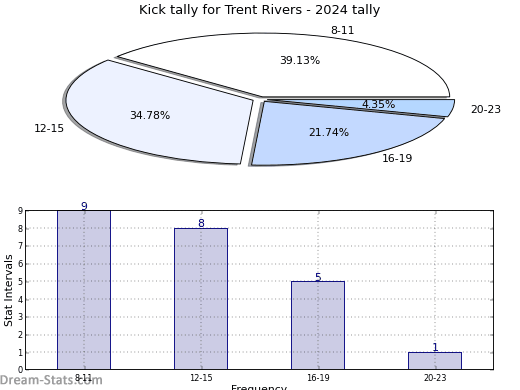This screenshot has width=520, height=390.
Task: Click the 16-19 bar with value 5
Action: point(318,325)
